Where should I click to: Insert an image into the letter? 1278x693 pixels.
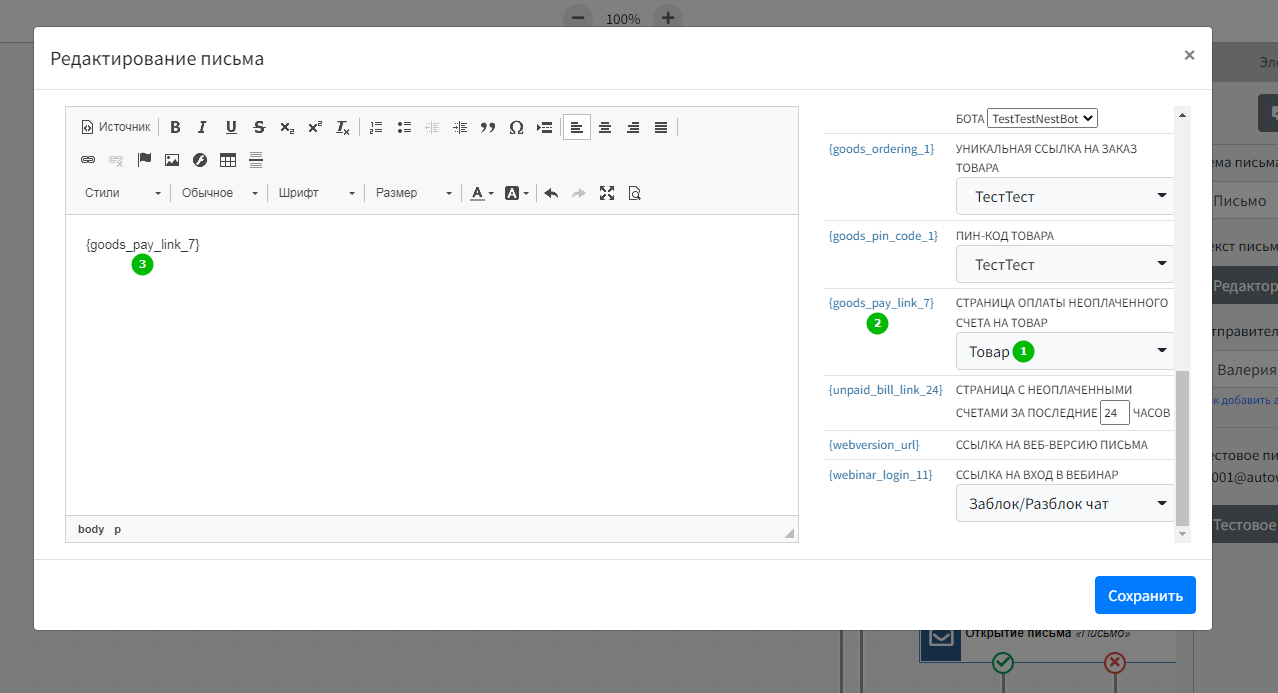click(172, 160)
